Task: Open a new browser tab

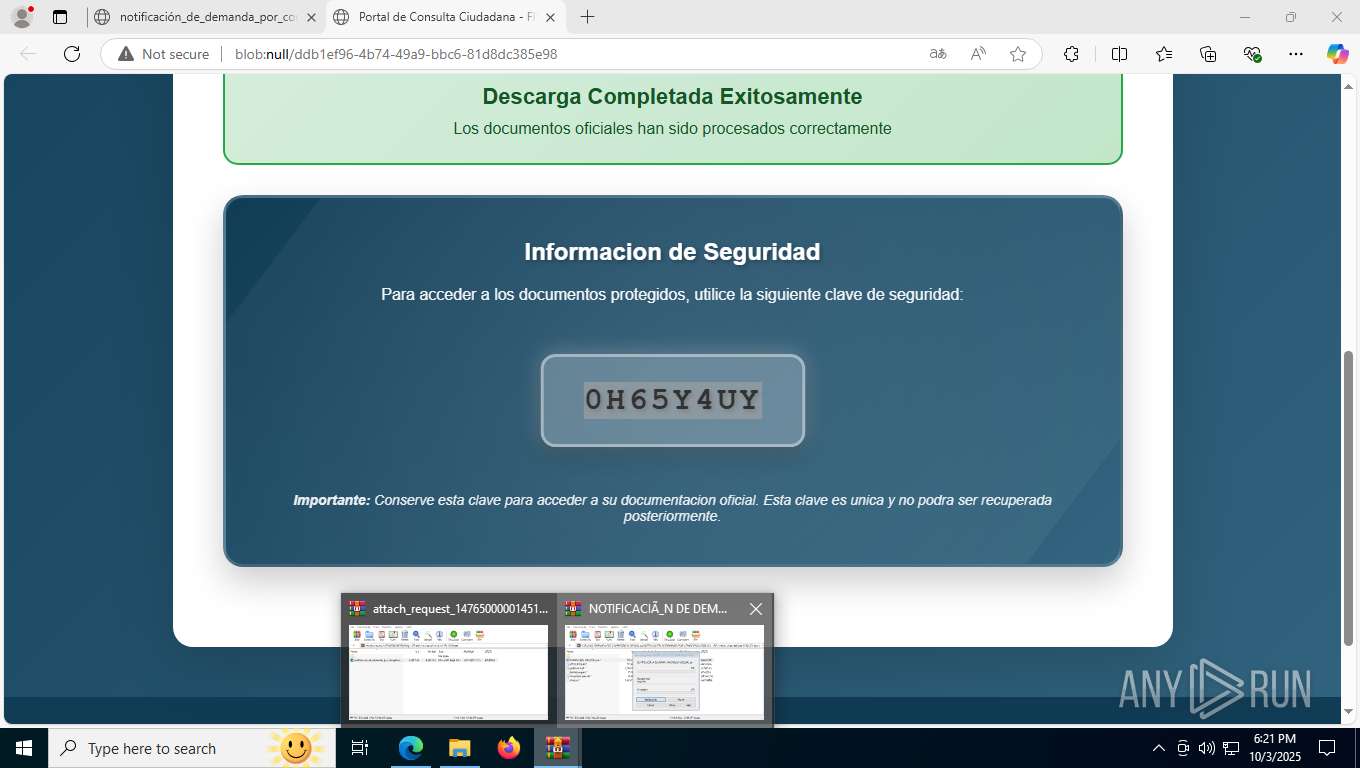Action: pos(587,17)
